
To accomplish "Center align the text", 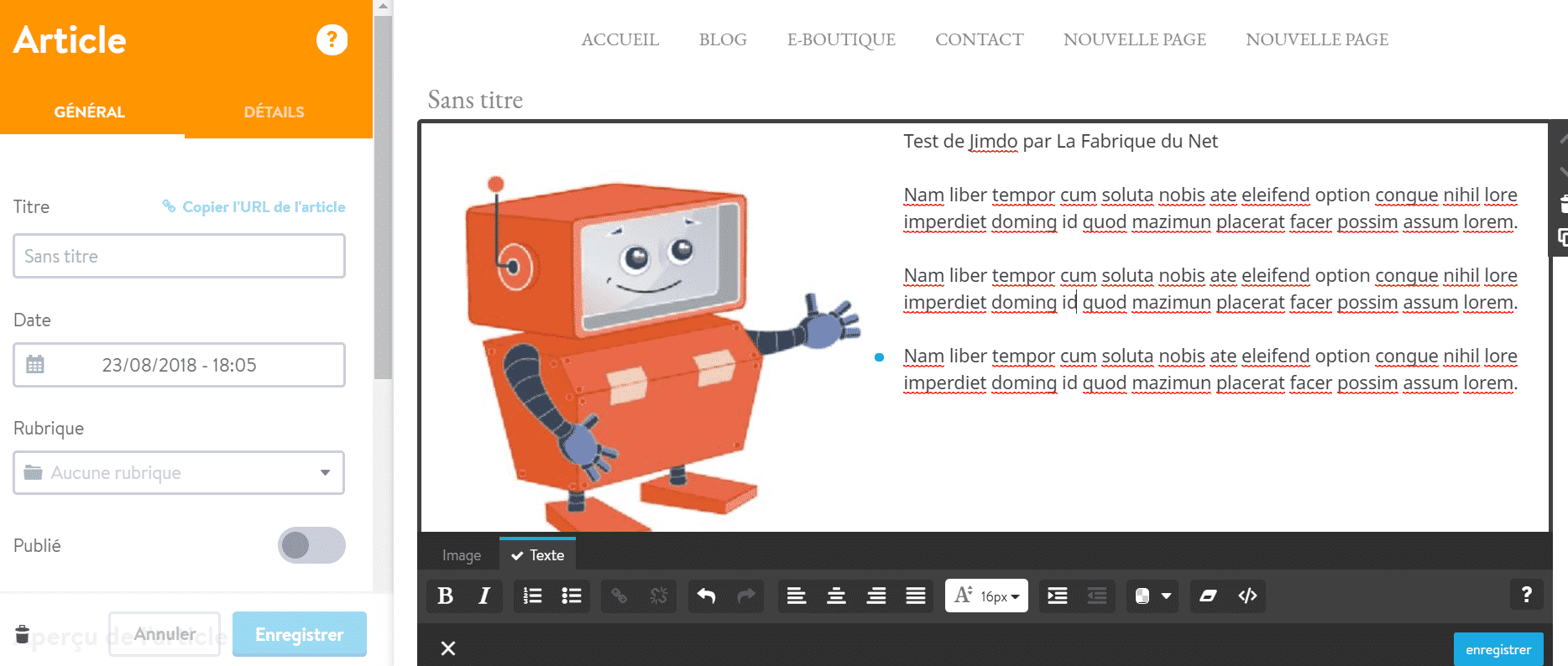I will pos(836,596).
